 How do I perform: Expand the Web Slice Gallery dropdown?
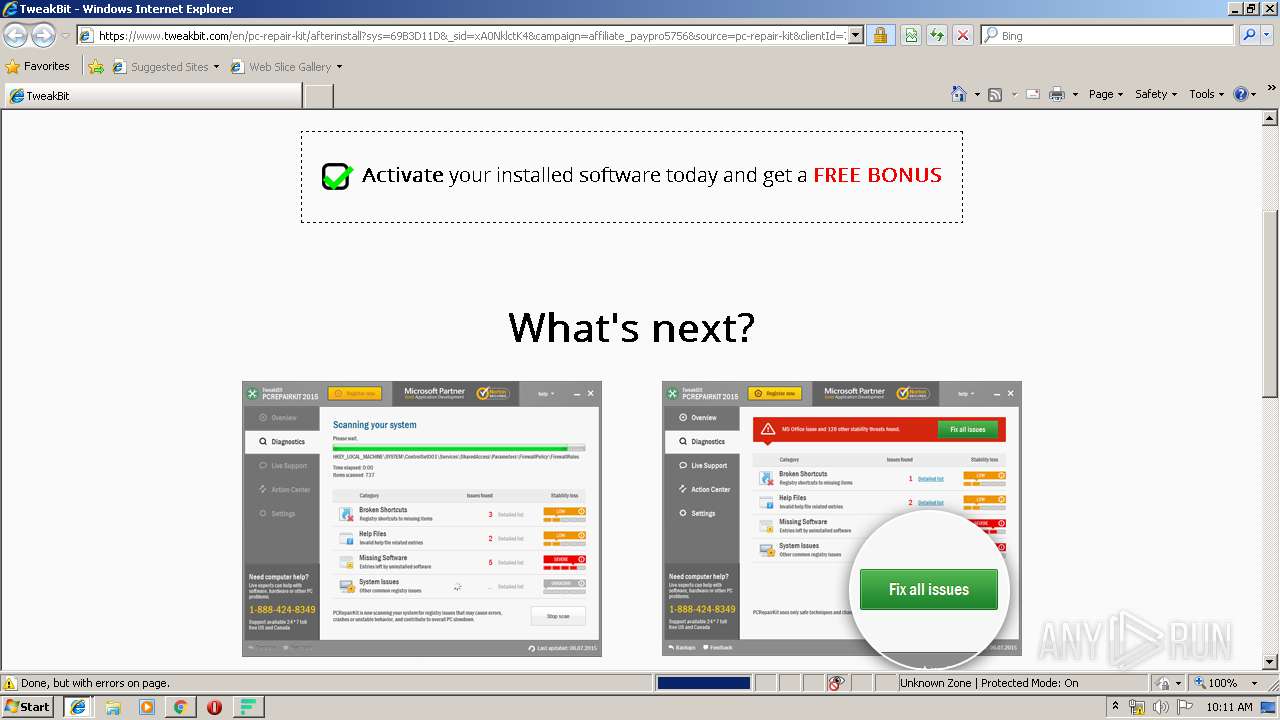[x=339, y=67]
